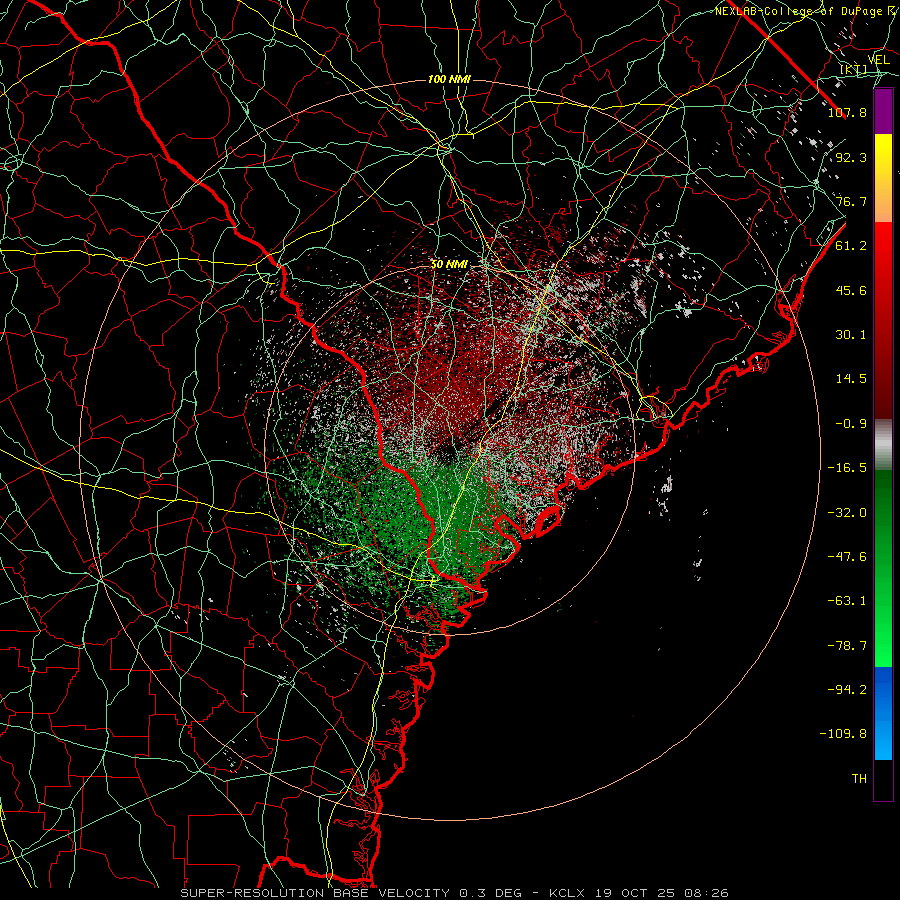The width and height of the screenshot is (900, 900).
Task: Click the blue segment of color bar
Action: point(883,713)
